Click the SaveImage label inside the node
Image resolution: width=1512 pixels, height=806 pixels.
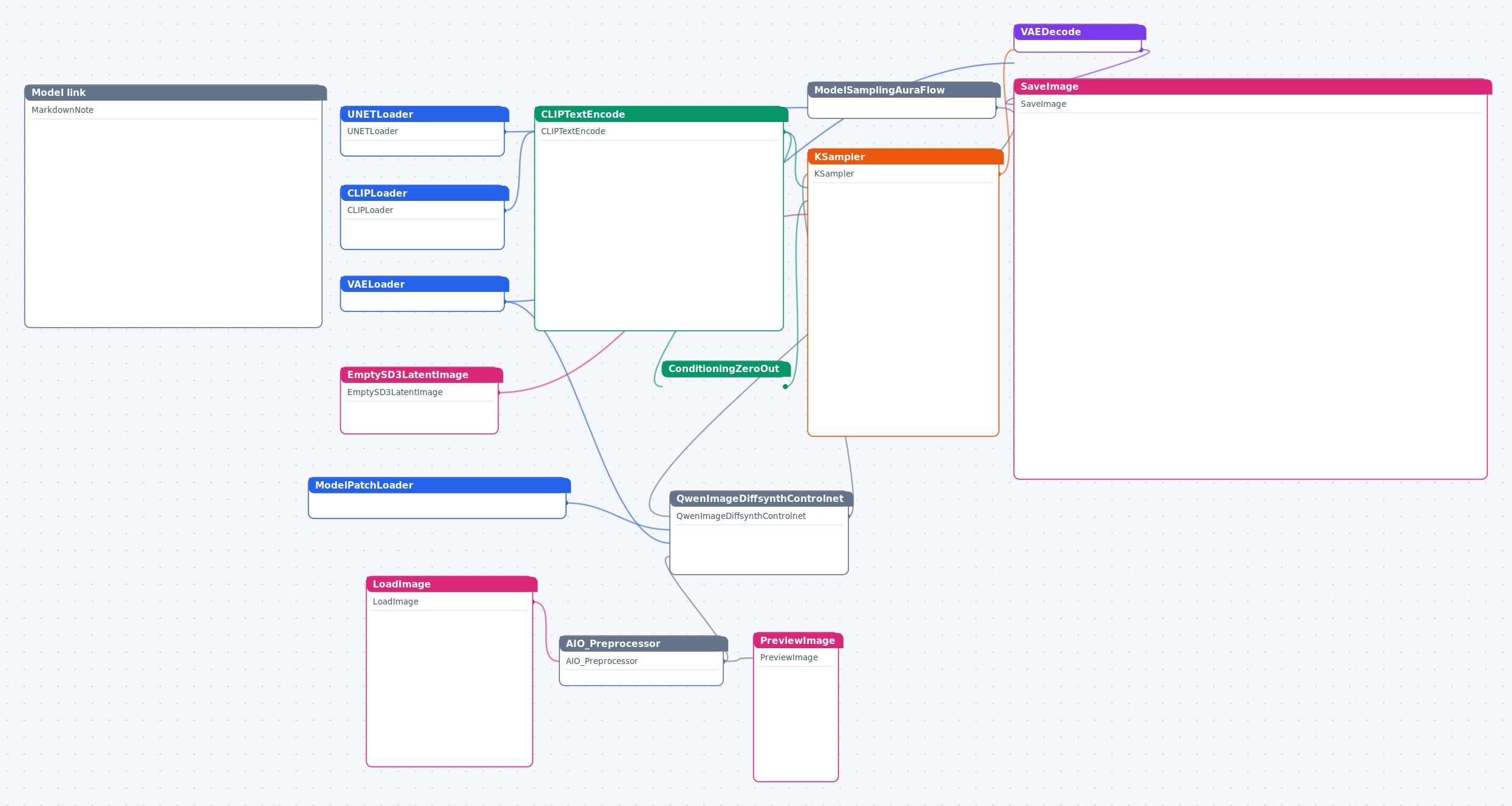tap(1043, 104)
